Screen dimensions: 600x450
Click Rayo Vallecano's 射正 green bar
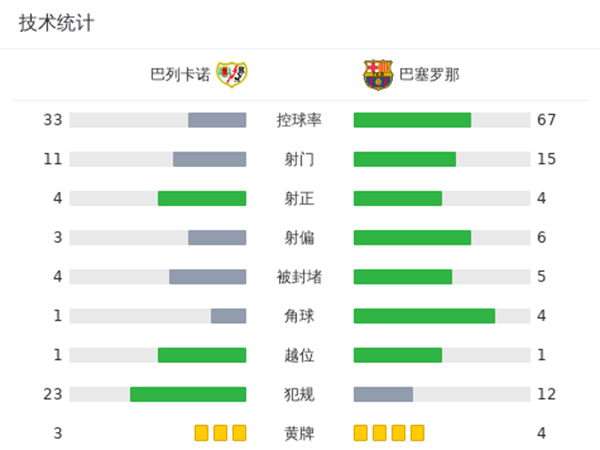click(x=202, y=198)
